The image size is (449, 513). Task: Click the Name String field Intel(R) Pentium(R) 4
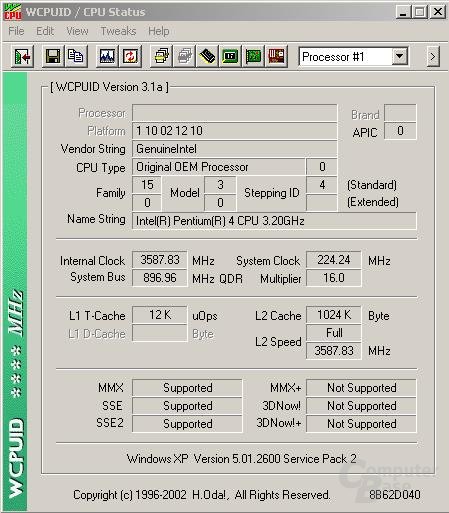point(274,221)
